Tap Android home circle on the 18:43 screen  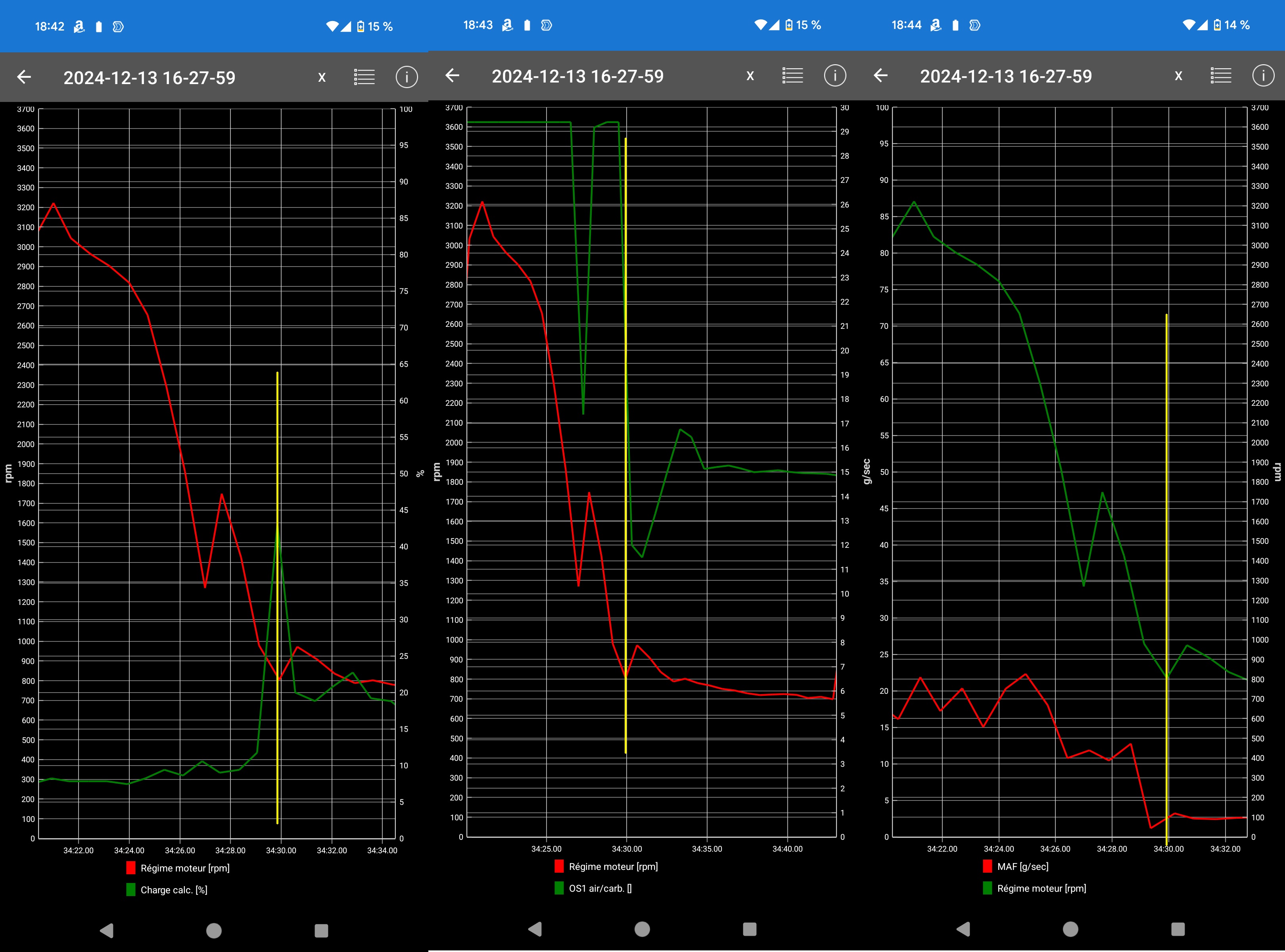coord(642,929)
